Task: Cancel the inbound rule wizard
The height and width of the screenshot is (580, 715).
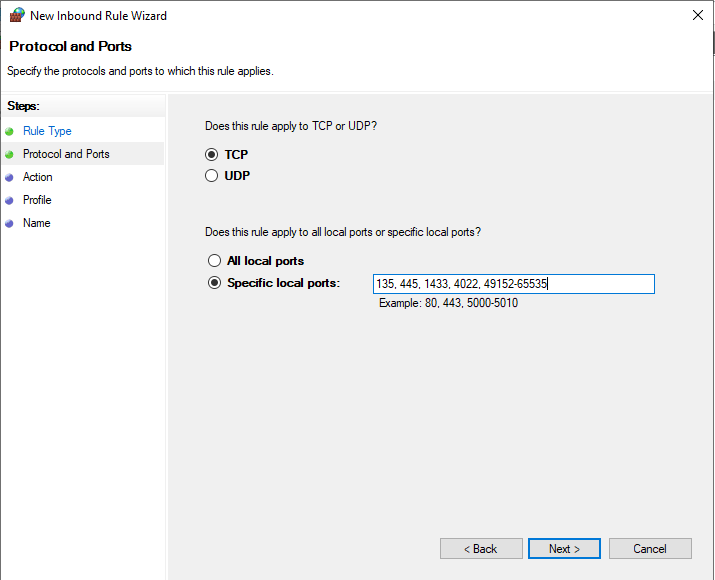Action: [x=650, y=549]
